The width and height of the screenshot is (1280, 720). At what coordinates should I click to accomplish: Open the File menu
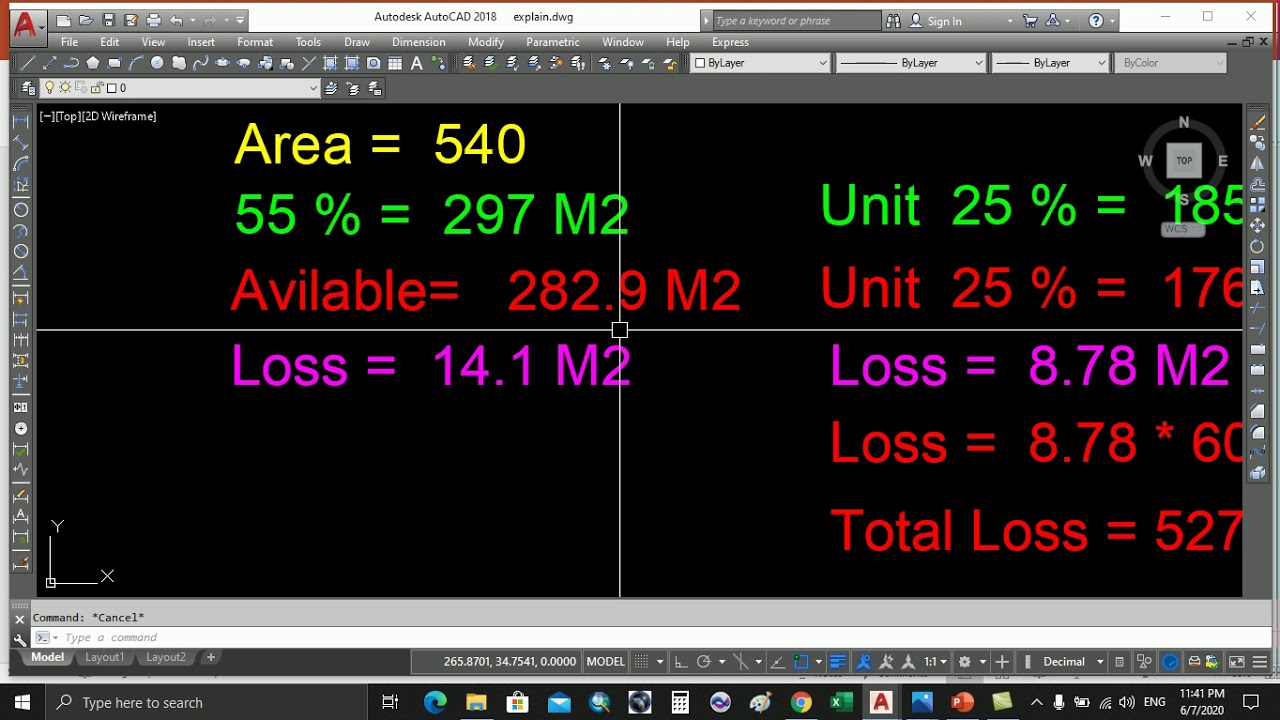pyautogui.click(x=69, y=42)
